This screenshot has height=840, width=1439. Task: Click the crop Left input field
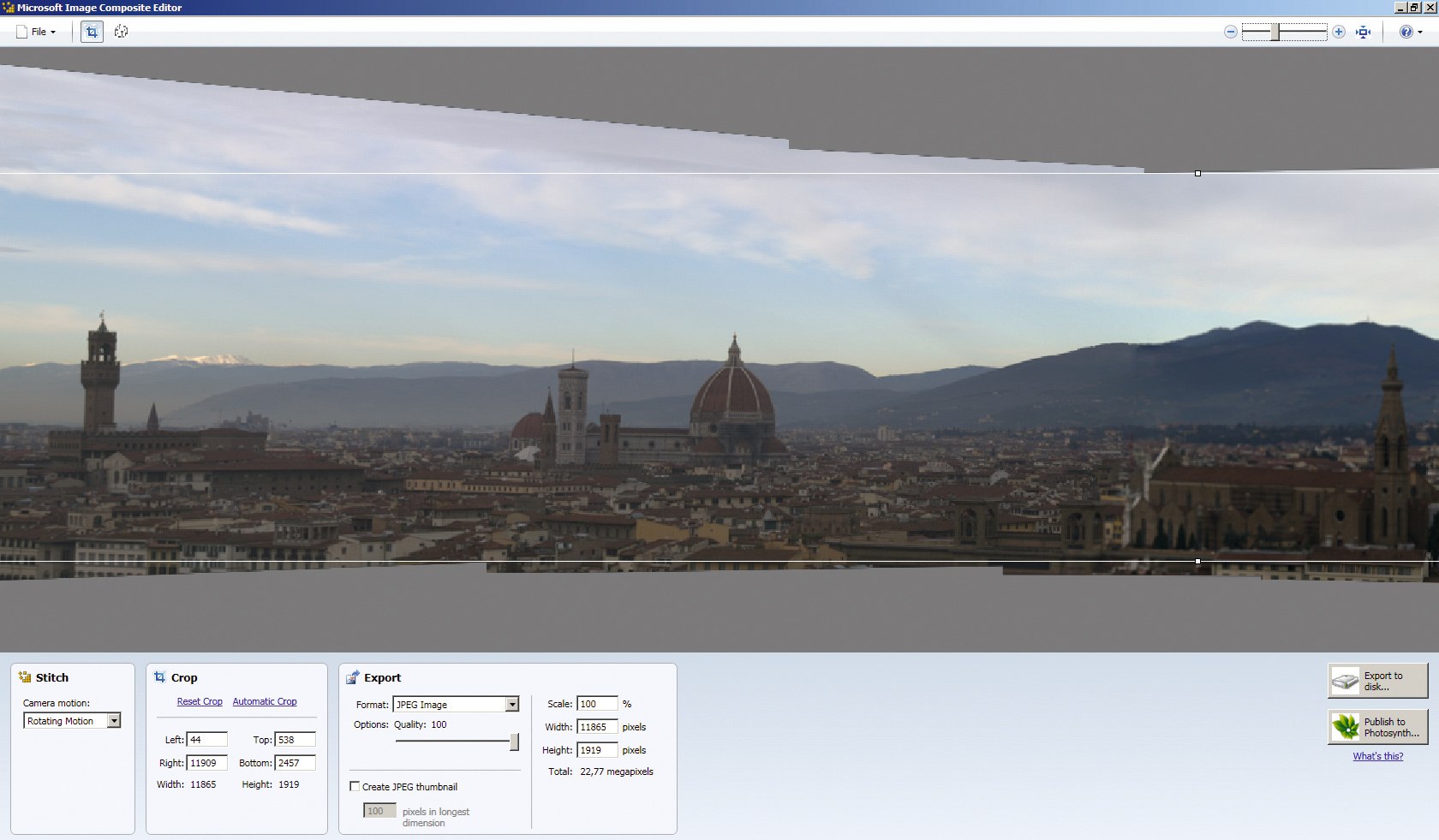click(207, 739)
